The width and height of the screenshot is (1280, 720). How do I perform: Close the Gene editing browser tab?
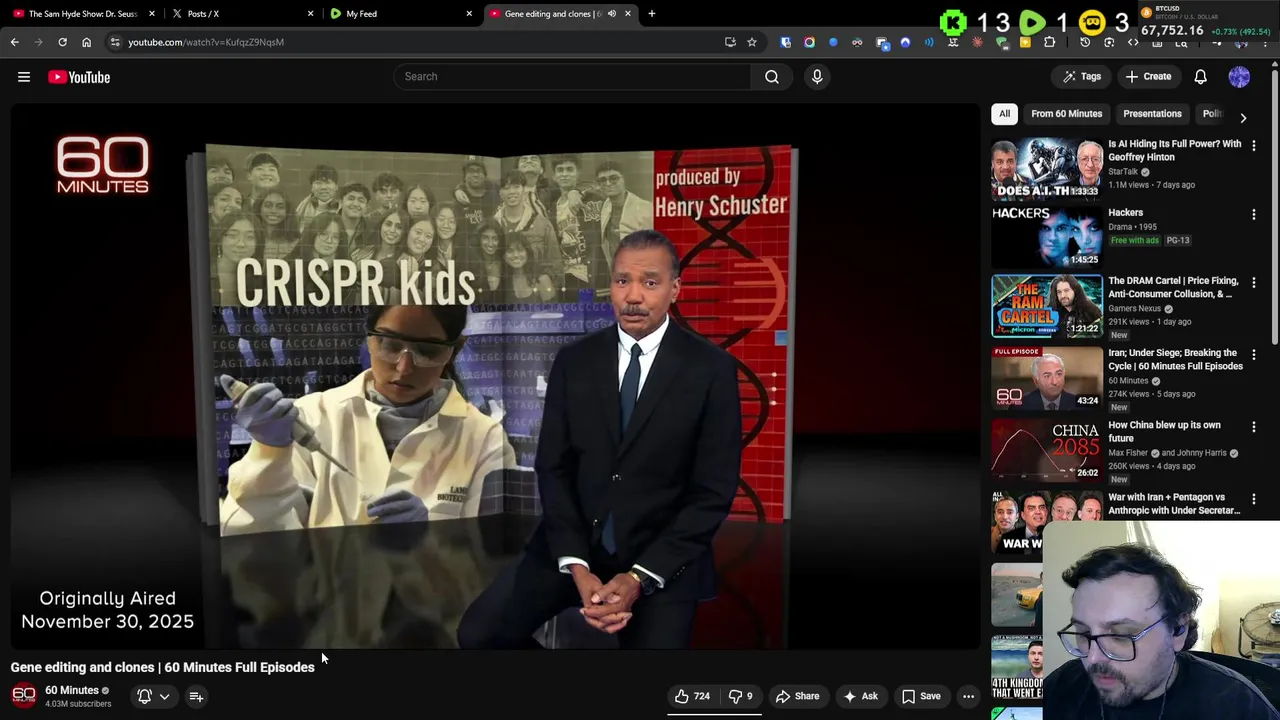pyautogui.click(x=628, y=14)
